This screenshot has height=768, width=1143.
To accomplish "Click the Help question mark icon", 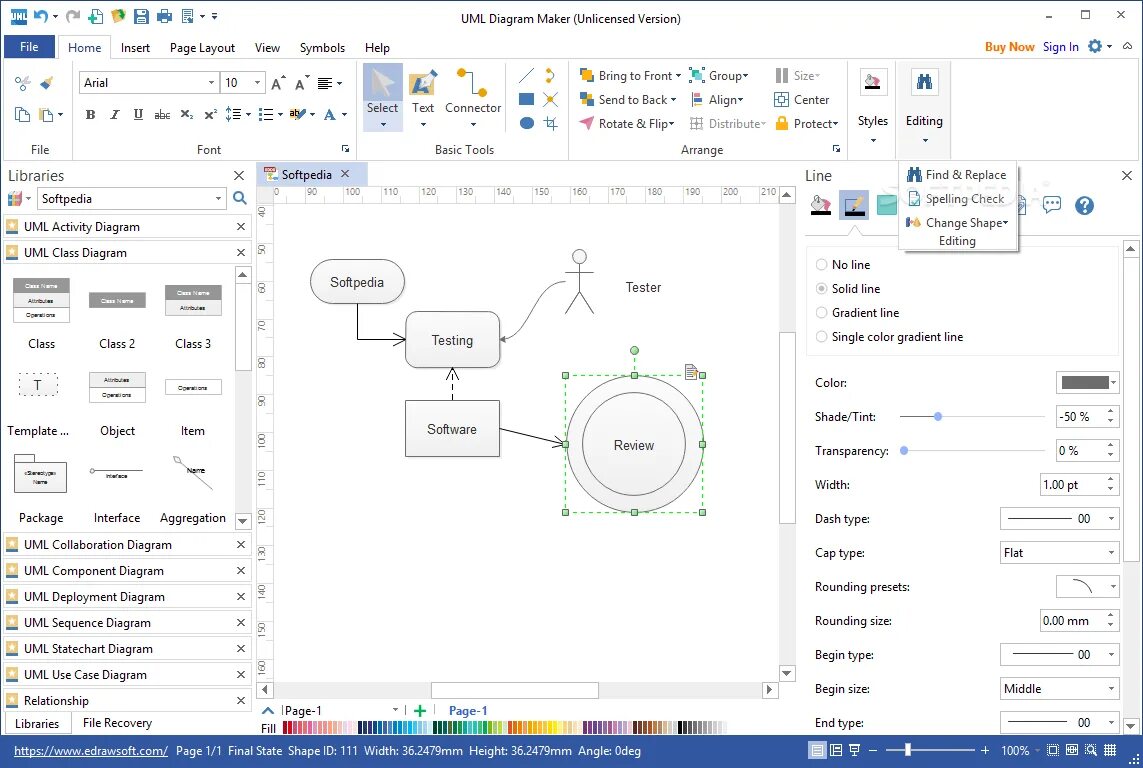I will (x=1083, y=205).
